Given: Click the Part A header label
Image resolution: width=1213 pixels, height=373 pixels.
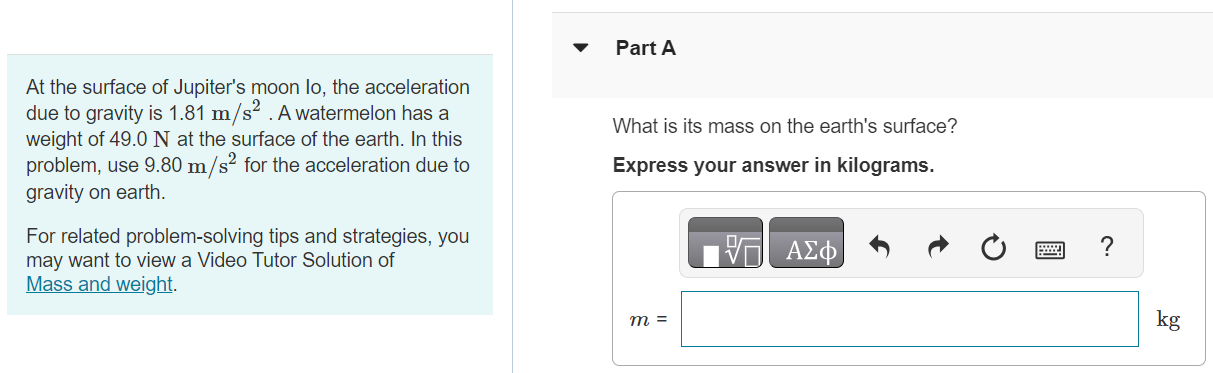Looking at the screenshot, I should point(646,48).
